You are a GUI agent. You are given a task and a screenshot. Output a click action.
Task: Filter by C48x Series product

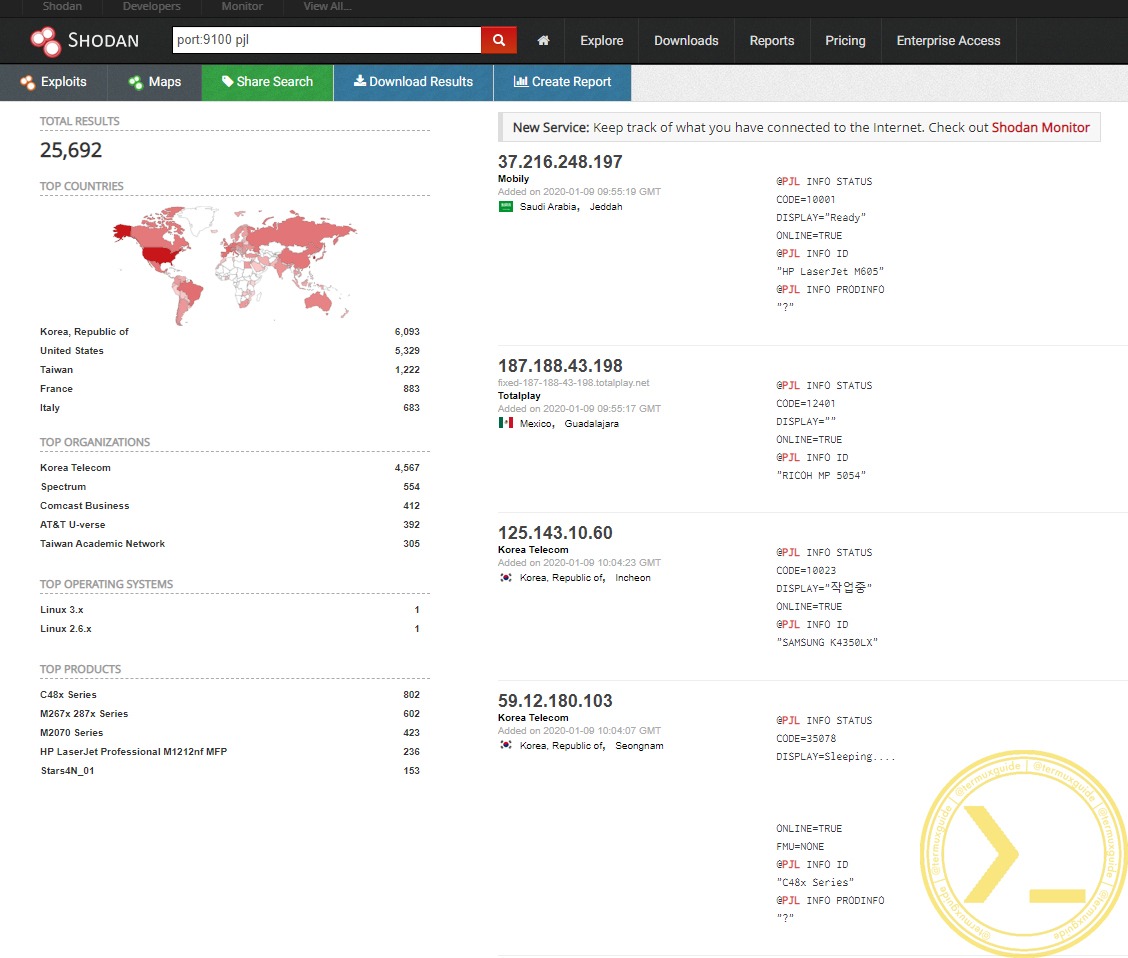pos(68,695)
